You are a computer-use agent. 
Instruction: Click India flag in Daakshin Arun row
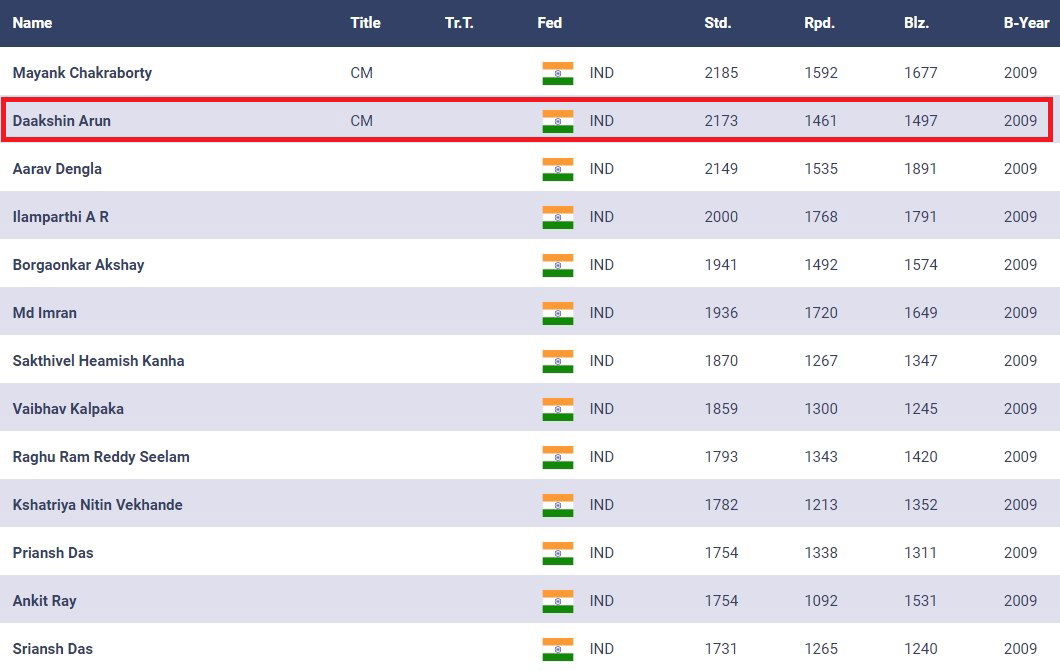[x=557, y=121]
